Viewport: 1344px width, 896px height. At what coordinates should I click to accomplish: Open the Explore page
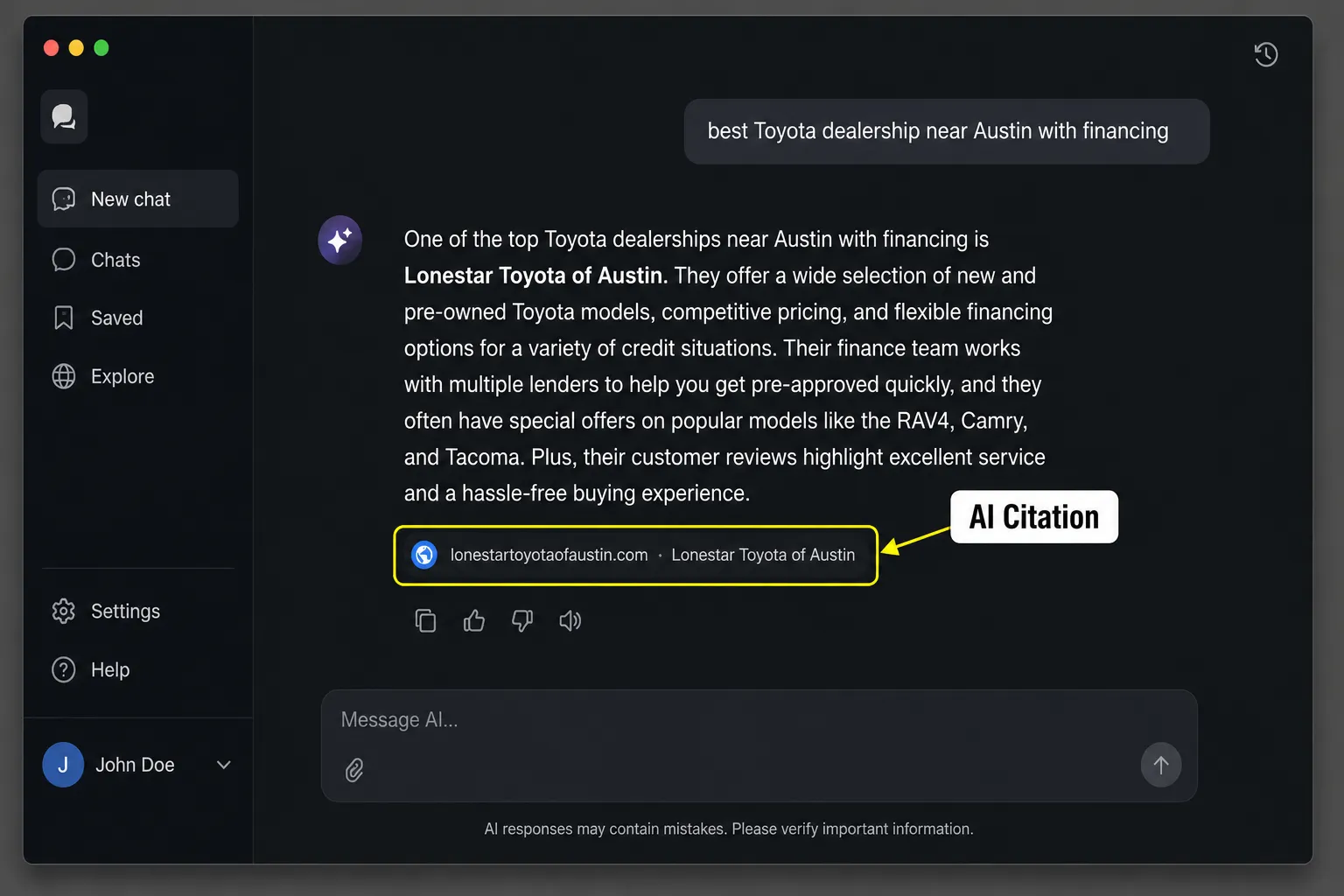pyautogui.click(x=137, y=376)
